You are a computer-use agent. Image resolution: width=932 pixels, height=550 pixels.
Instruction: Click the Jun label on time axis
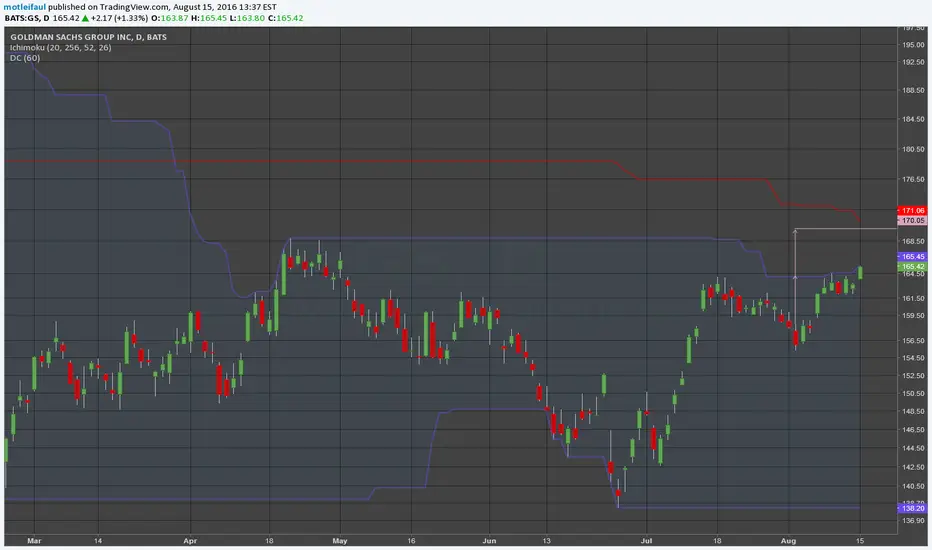tap(489, 541)
